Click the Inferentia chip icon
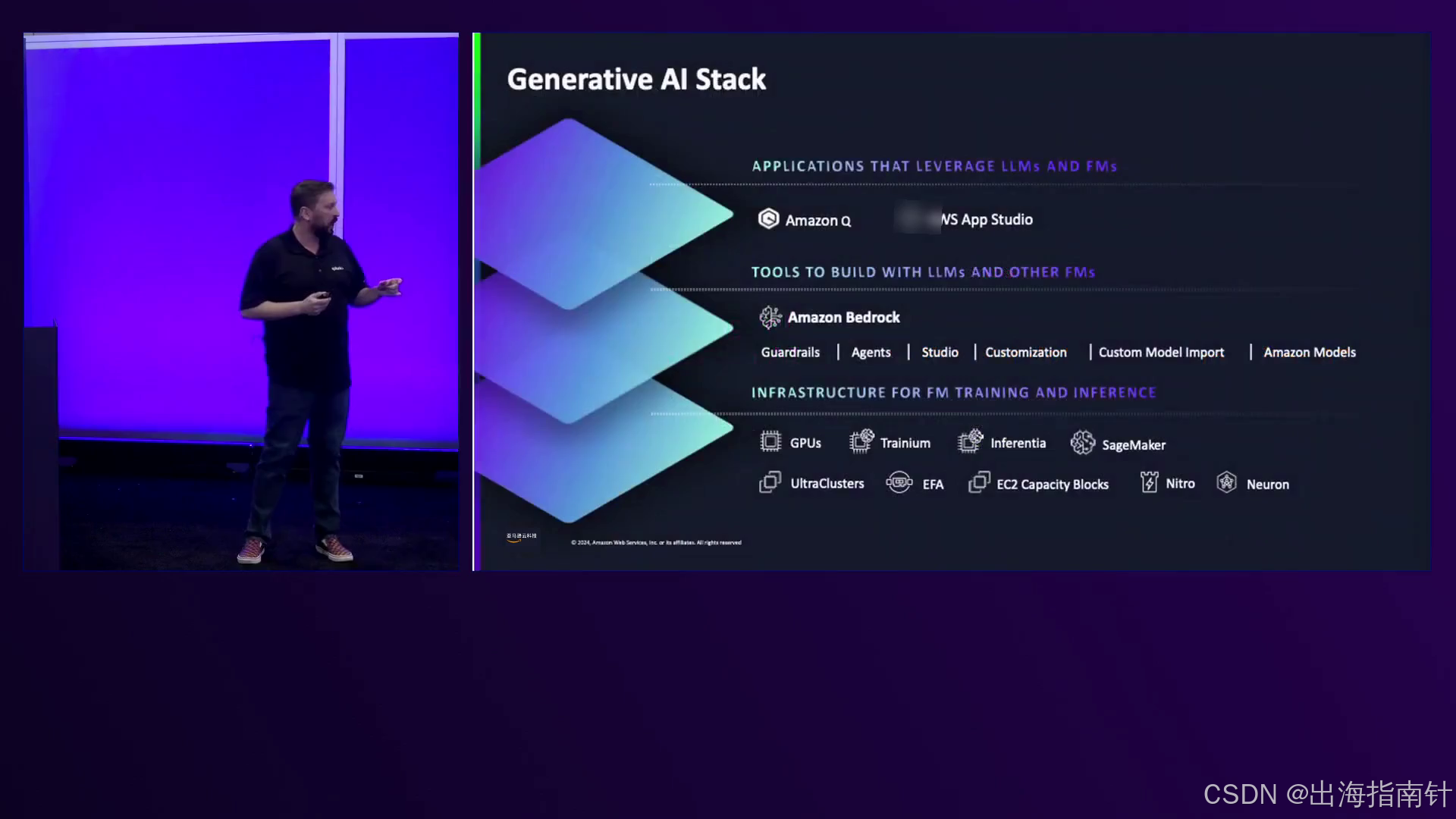The height and width of the screenshot is (819, 1456). tap(970, 441)
